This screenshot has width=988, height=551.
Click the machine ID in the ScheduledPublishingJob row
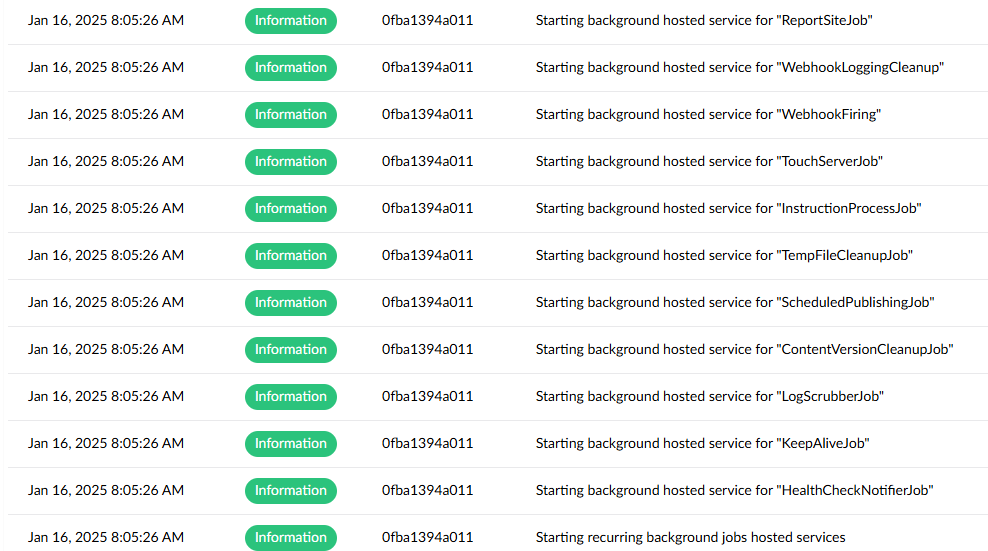point(427,302)
